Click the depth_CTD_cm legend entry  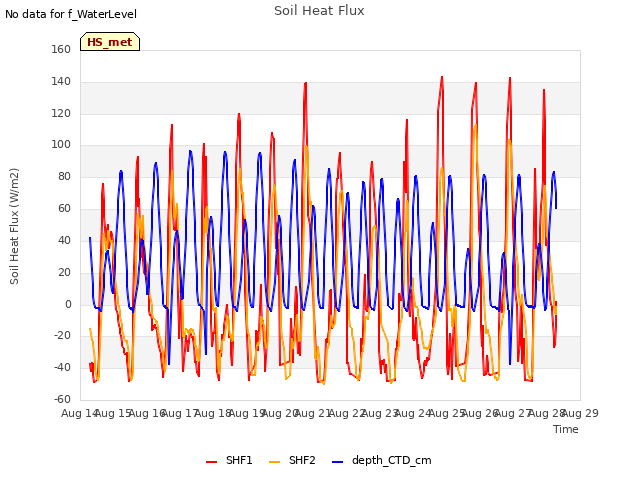point(382,461)
